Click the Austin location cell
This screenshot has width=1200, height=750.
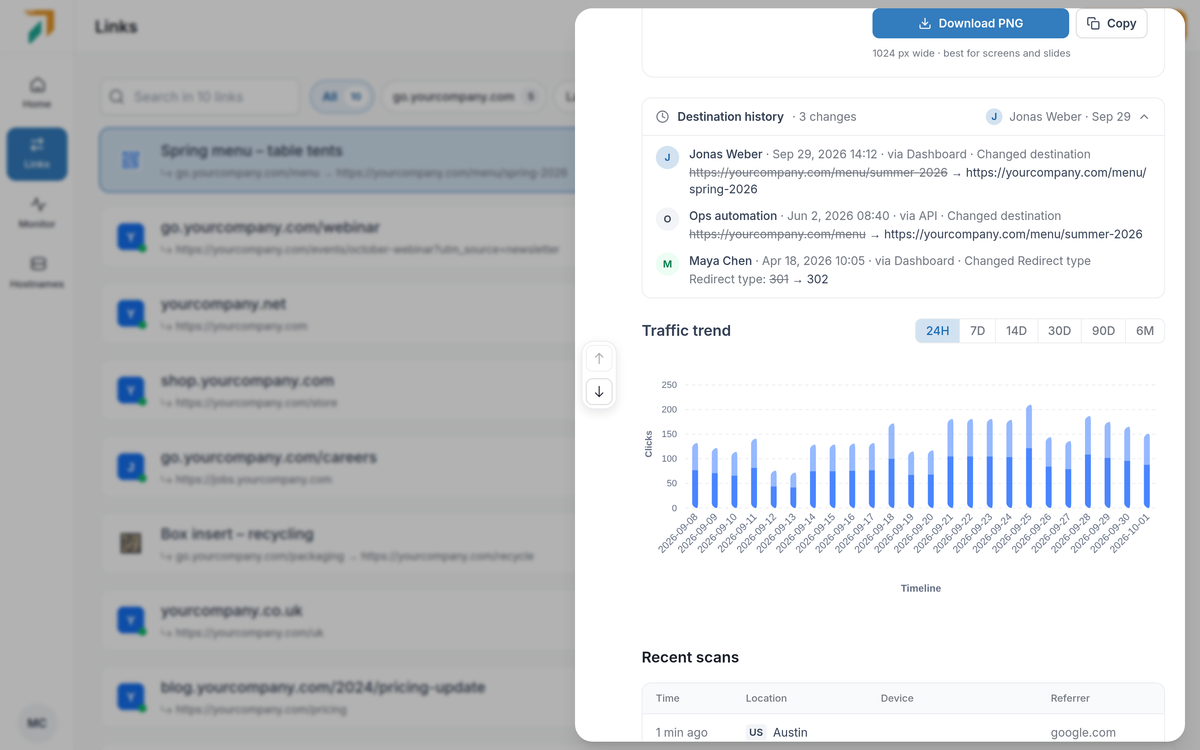click(x=778, y=733)
